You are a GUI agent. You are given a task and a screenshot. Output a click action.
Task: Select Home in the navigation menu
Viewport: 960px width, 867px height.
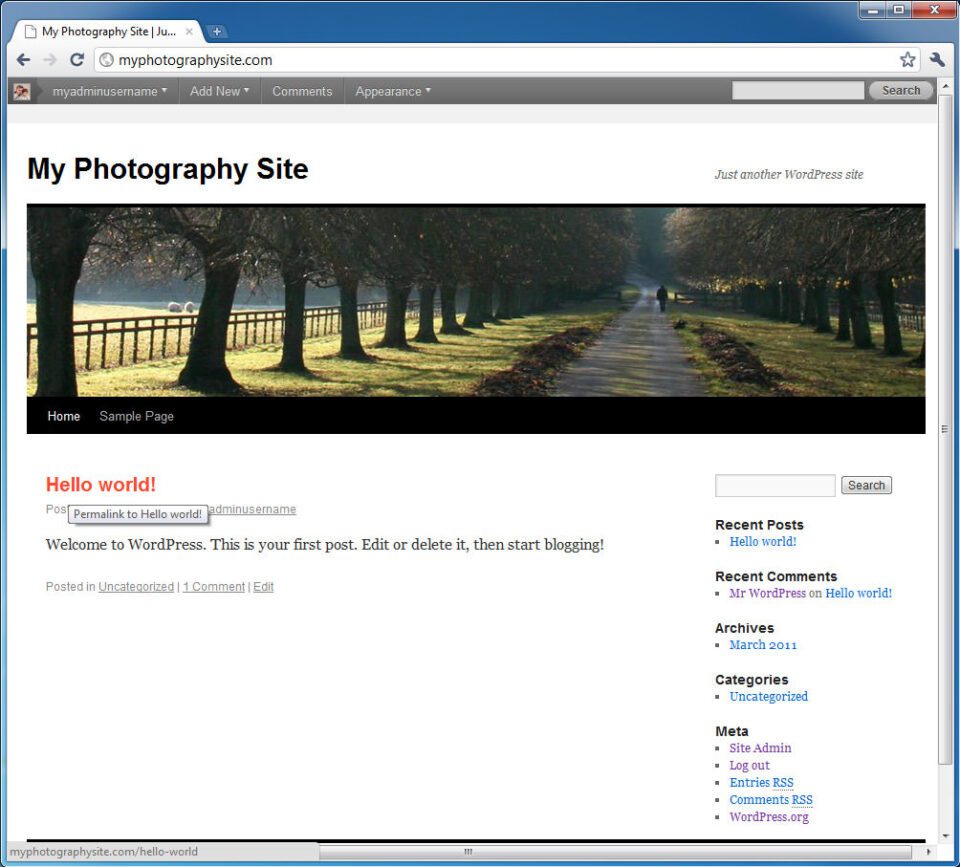coord(64,416)
